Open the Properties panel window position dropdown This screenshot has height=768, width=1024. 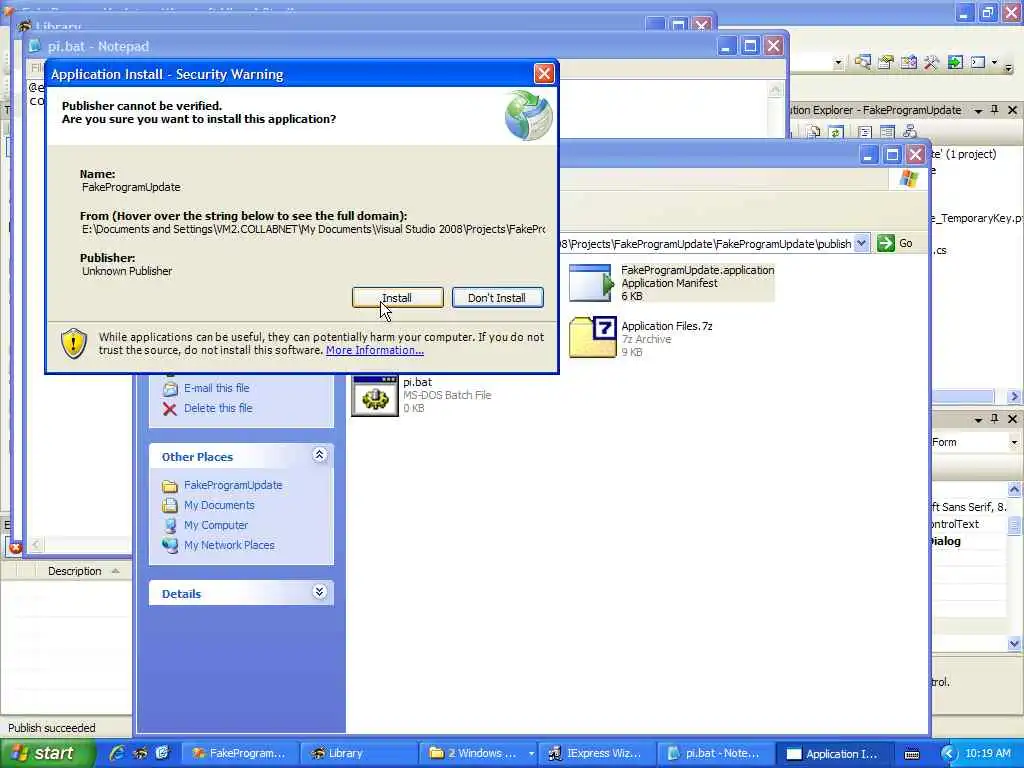click(978, 419)
